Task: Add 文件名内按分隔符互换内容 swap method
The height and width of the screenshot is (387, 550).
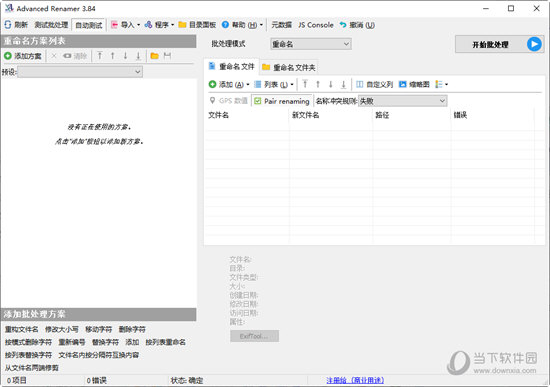Action: 99,355
